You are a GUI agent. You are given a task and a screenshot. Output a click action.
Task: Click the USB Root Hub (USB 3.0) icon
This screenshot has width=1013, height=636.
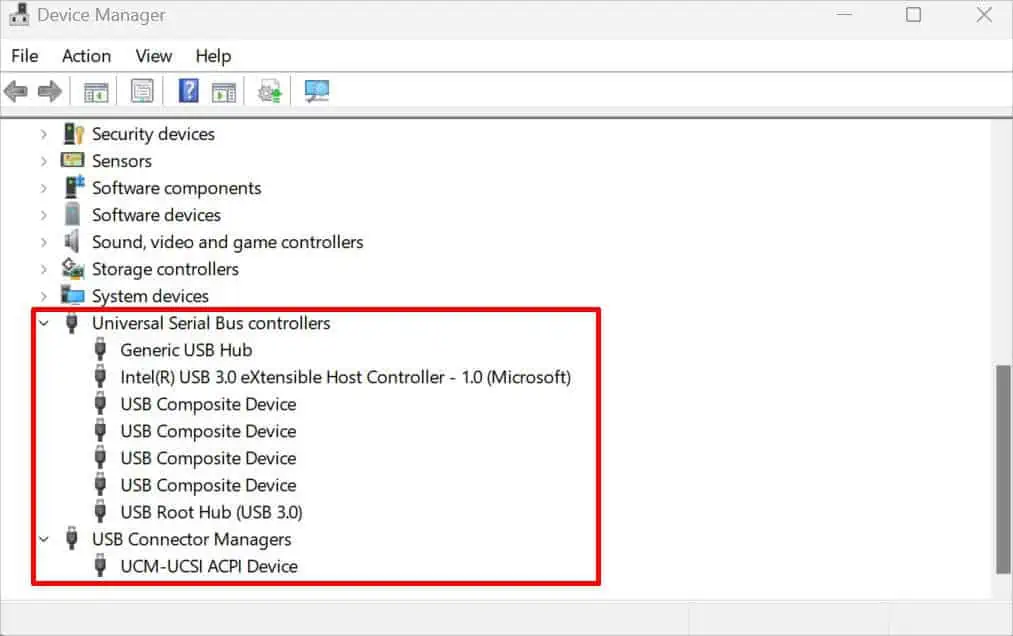click(x=99, y=512)
